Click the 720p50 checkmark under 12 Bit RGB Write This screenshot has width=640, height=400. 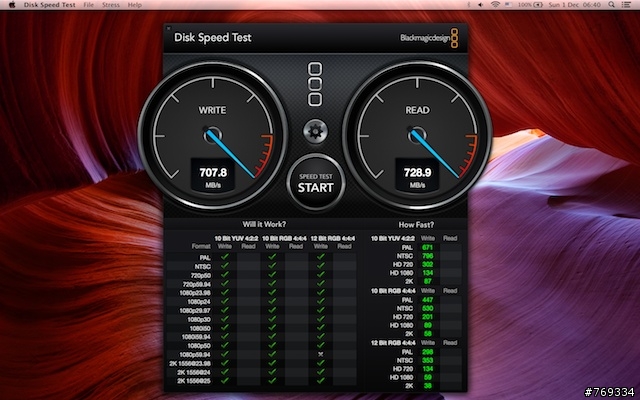[320, 275]
